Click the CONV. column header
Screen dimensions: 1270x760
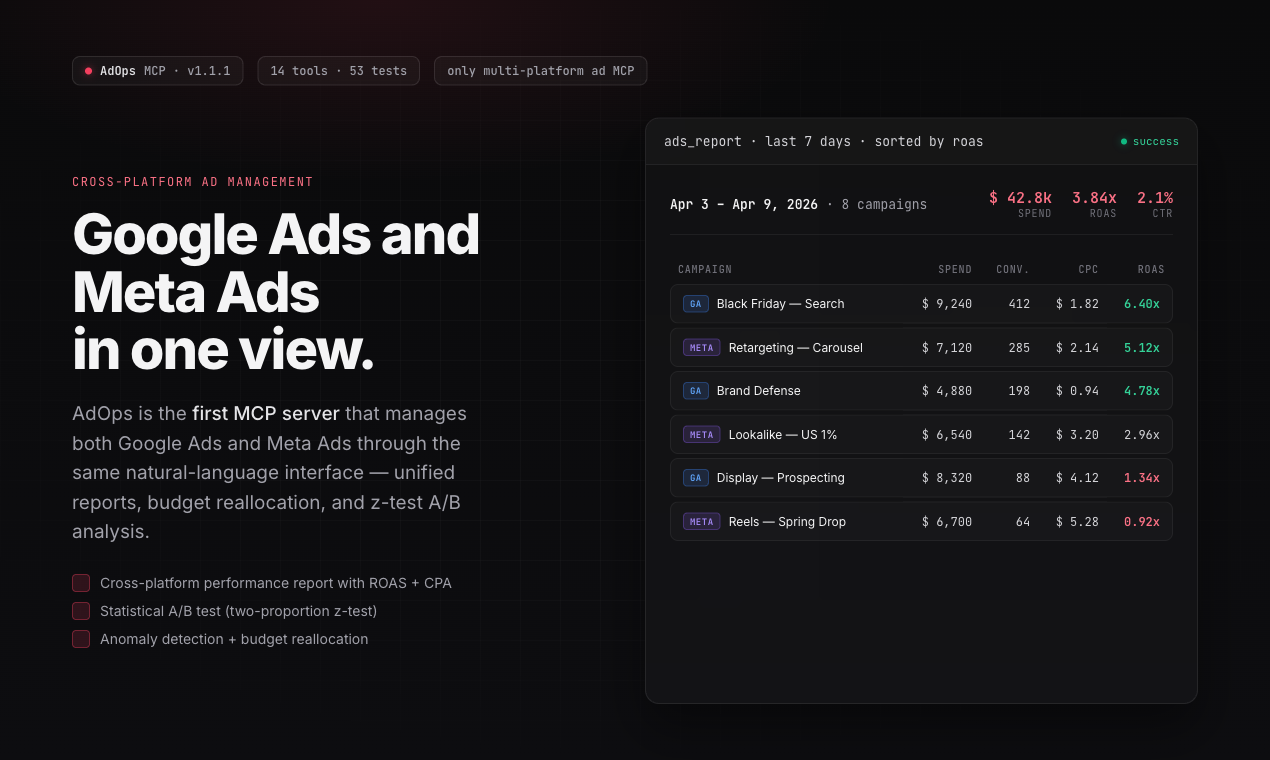click(1013, 270)
